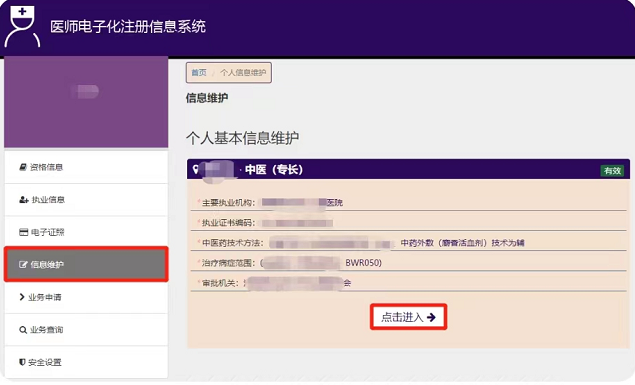
Task: Click the 个人信息维护 breadcrumb
Action: tap(243, 72)
